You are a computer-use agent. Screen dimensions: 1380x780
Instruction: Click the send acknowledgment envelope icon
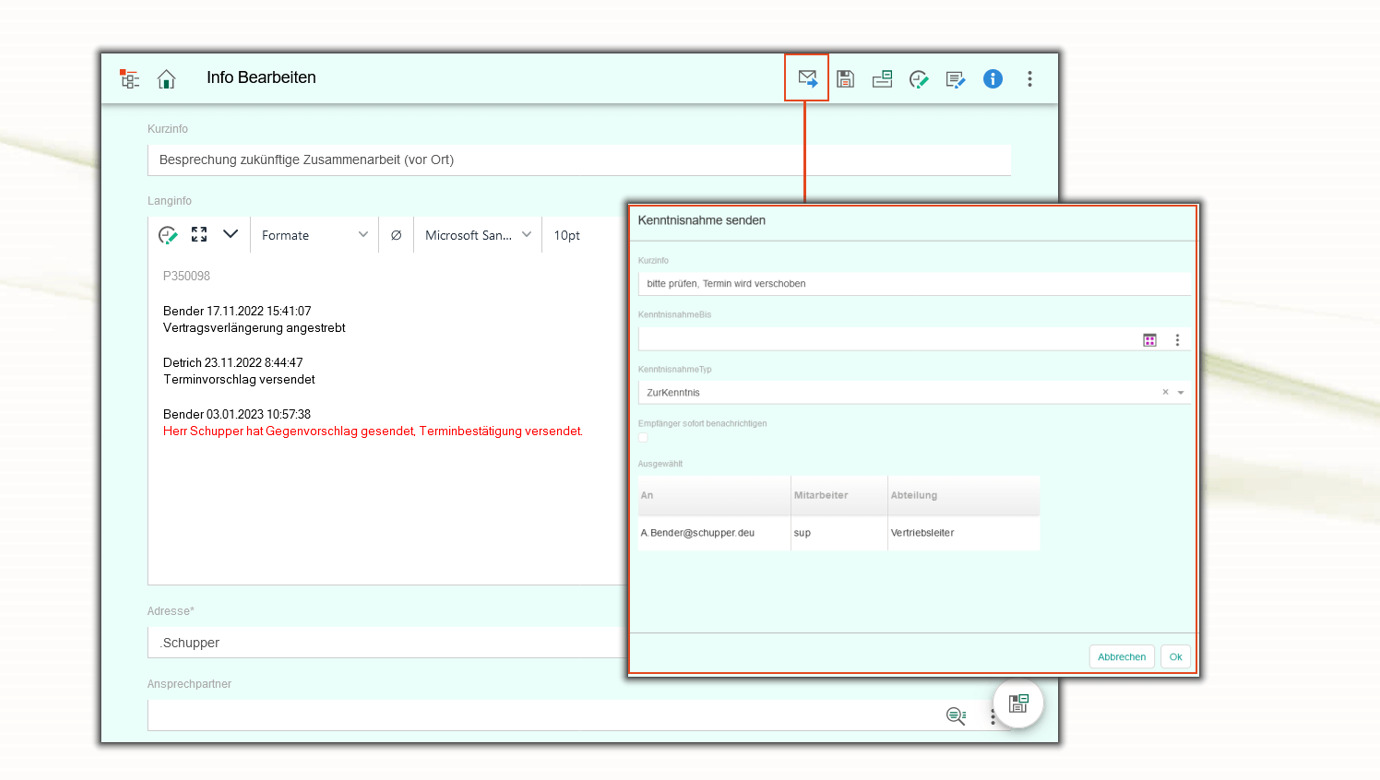point(807,78)
